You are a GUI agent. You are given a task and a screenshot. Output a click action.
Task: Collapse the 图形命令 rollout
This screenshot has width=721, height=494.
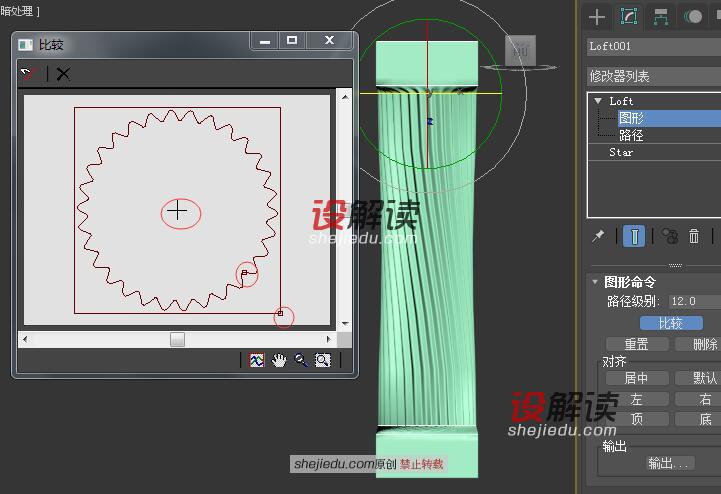point(596,282)
